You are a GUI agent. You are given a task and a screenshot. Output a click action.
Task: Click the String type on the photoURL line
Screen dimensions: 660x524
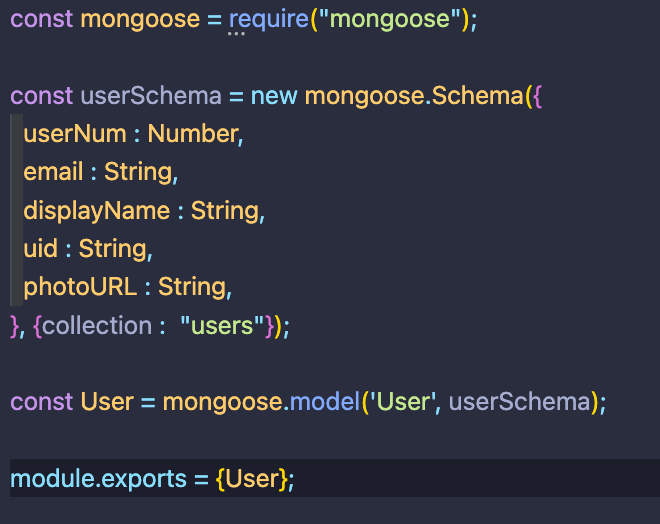(x=192, y=288)
